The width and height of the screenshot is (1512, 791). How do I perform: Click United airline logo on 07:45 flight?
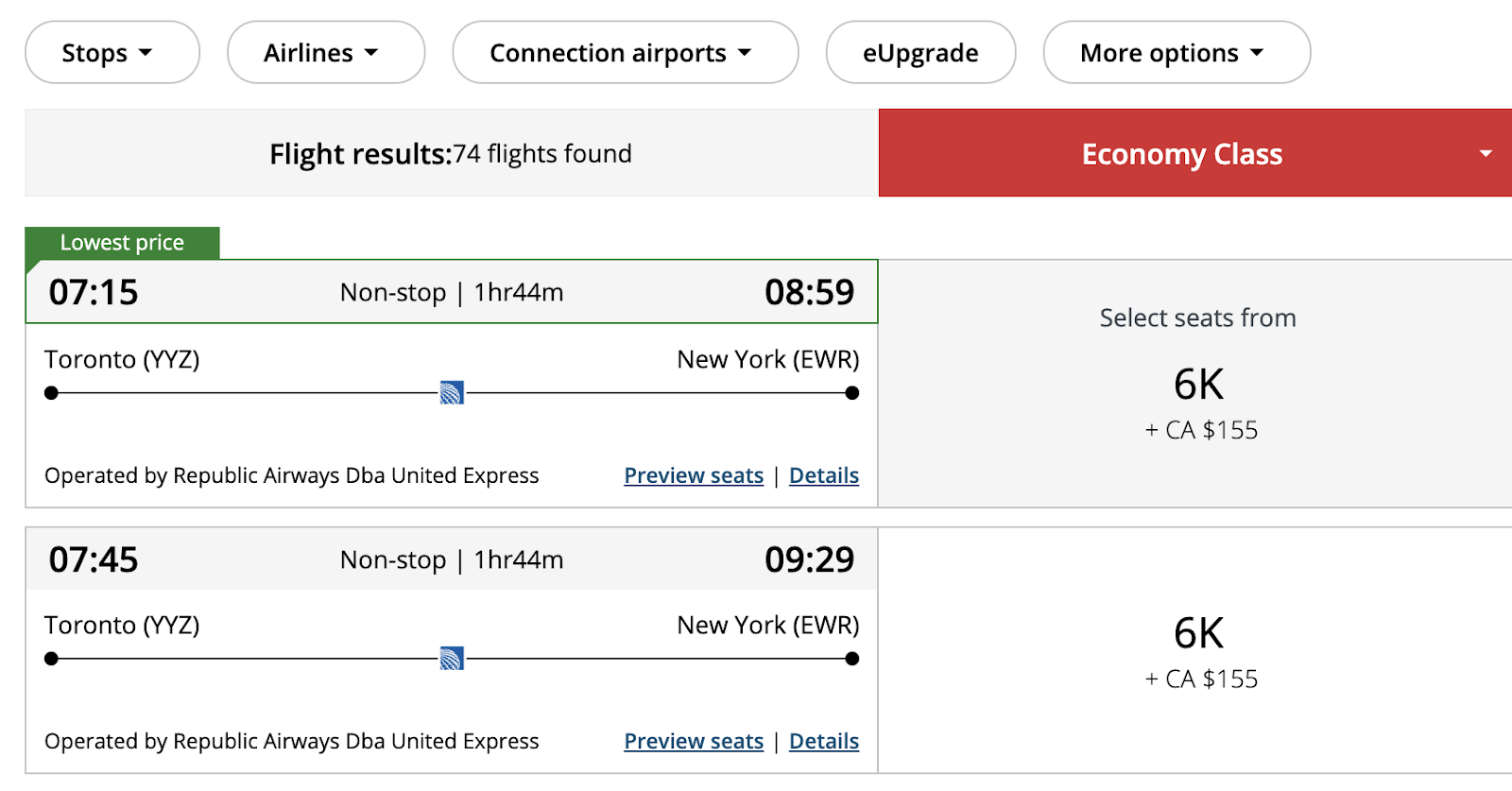click(x=452, y=659)
